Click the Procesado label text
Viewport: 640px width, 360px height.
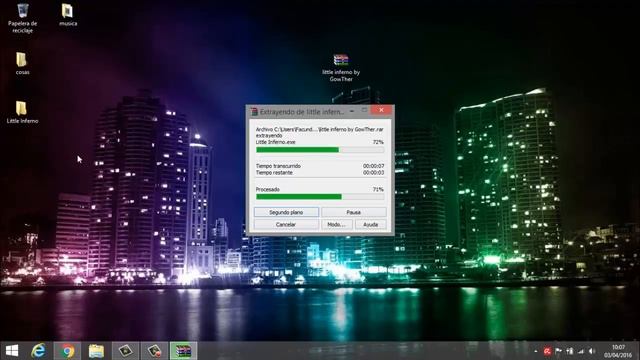coord(268,189)
